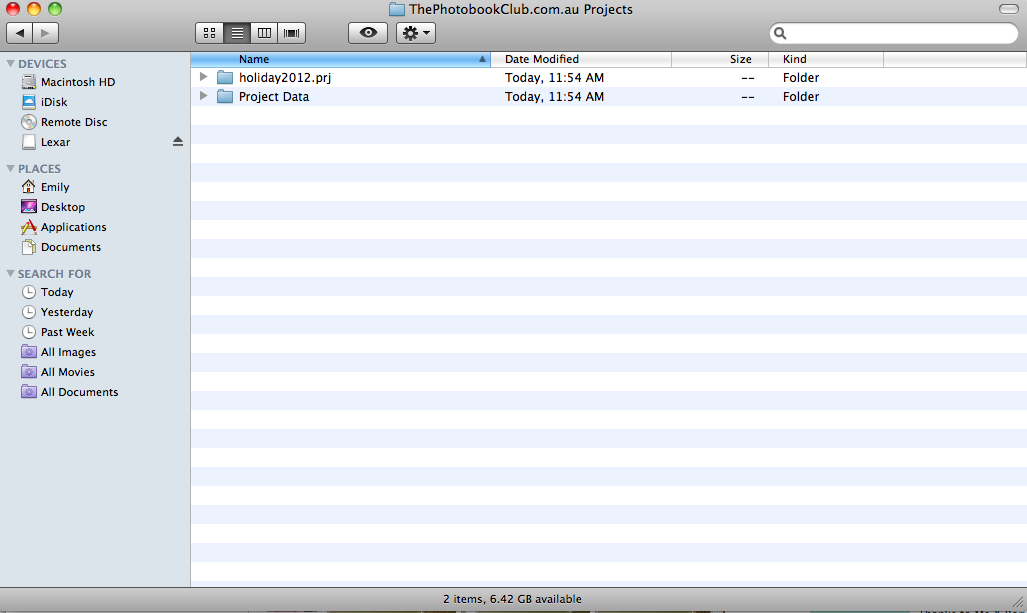Switch to column view

point(265,33)
